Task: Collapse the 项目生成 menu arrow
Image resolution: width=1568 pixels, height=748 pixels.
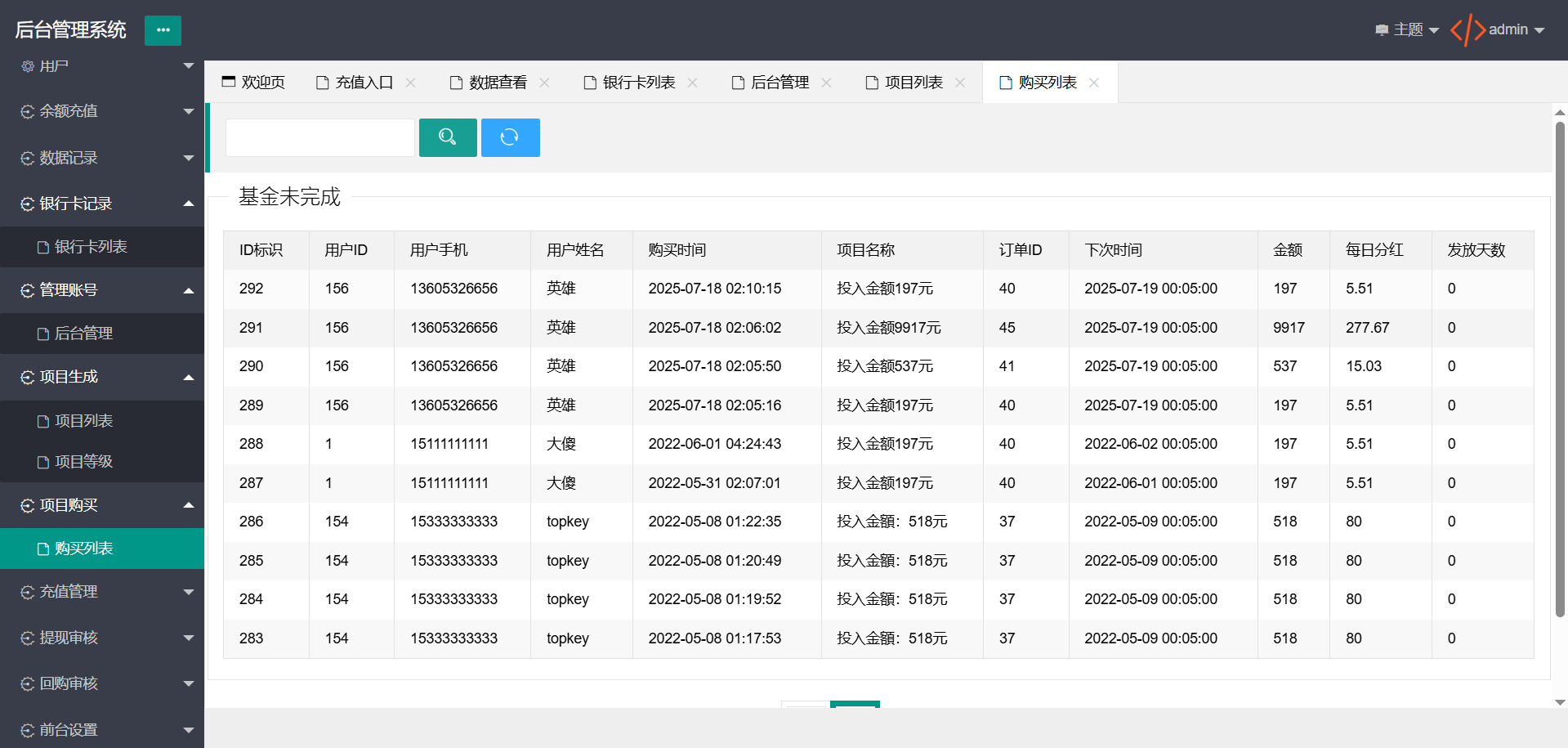Action: 189,377
